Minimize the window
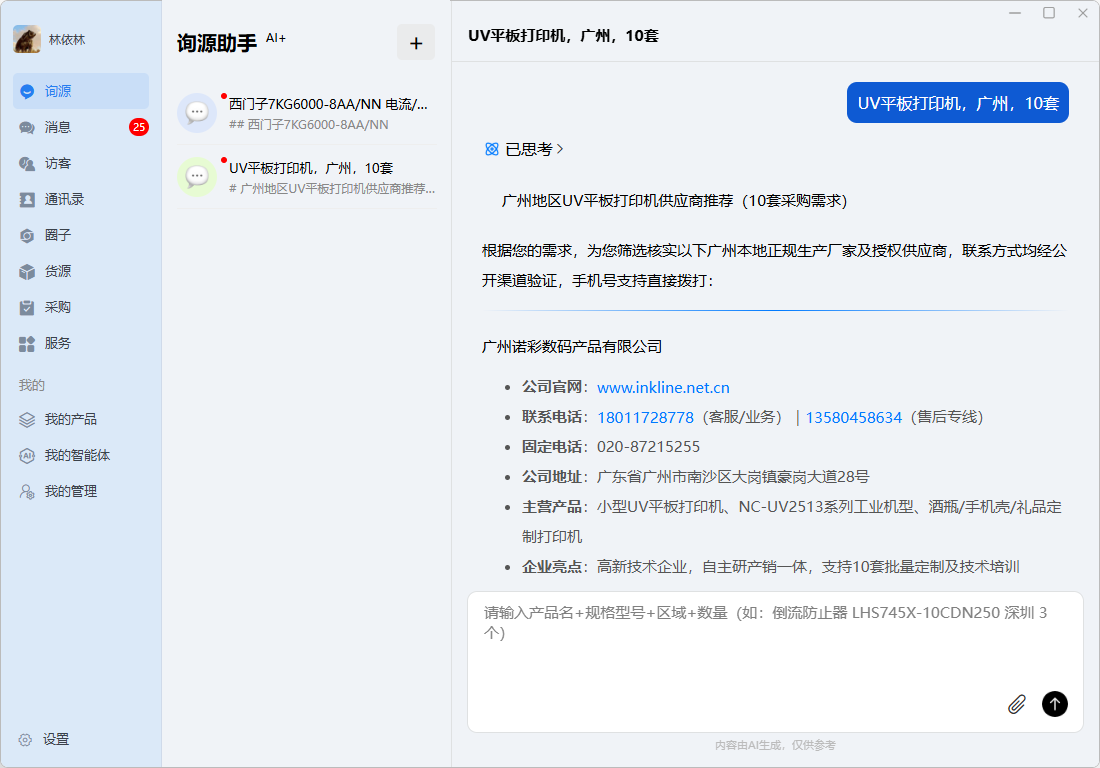Screen dimensions: 1100x768 (x=1015, y=13)
